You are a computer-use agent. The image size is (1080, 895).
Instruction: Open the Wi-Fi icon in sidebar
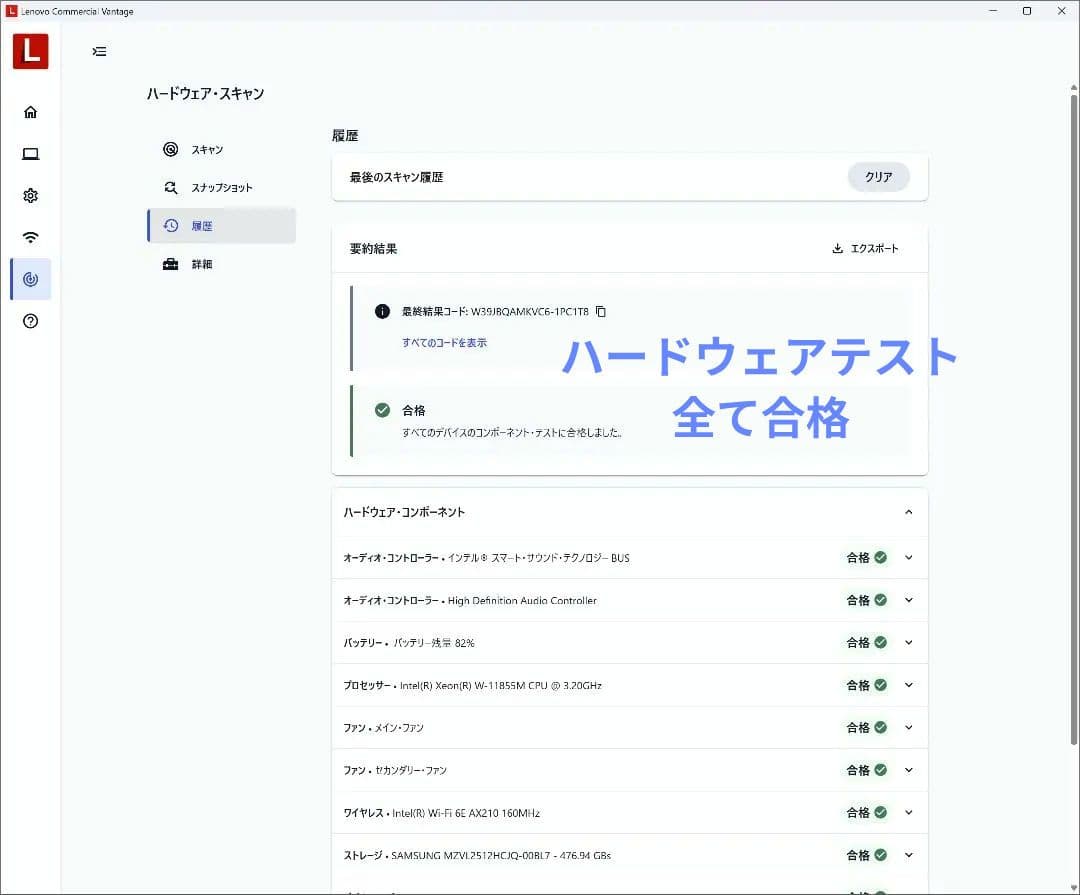tap(30, 238)
